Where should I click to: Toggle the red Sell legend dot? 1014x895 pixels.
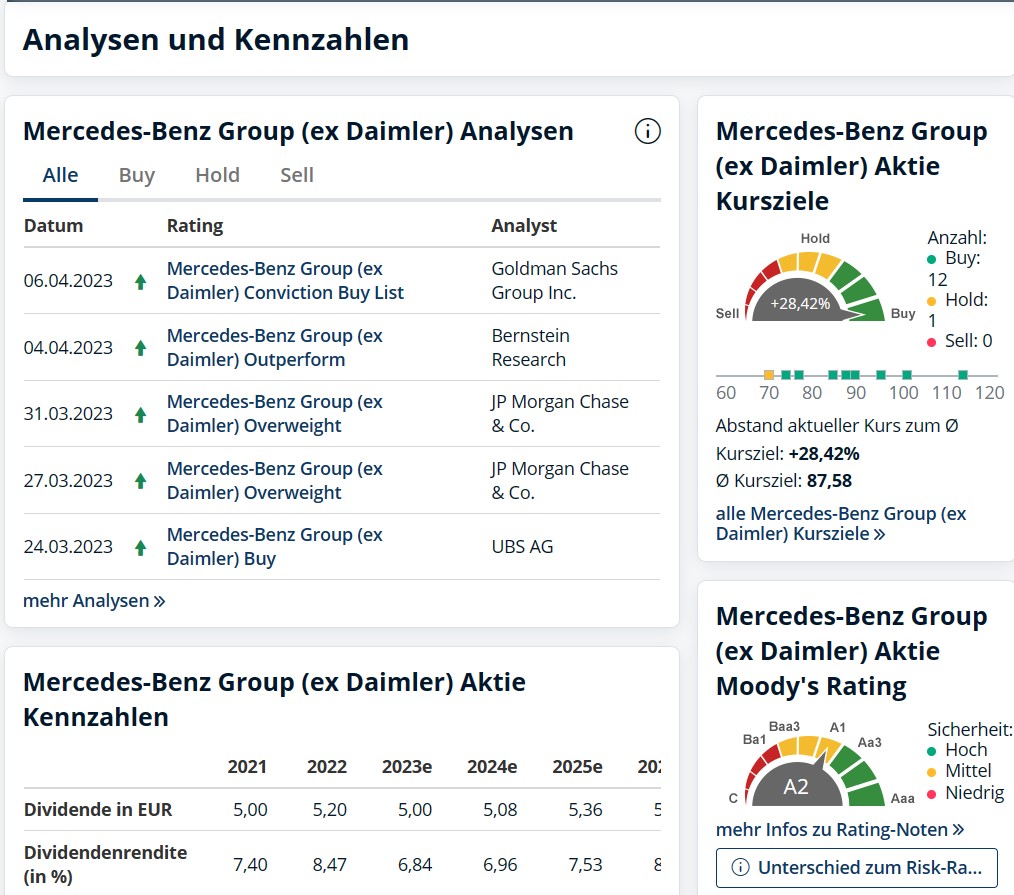pos(930,341)
